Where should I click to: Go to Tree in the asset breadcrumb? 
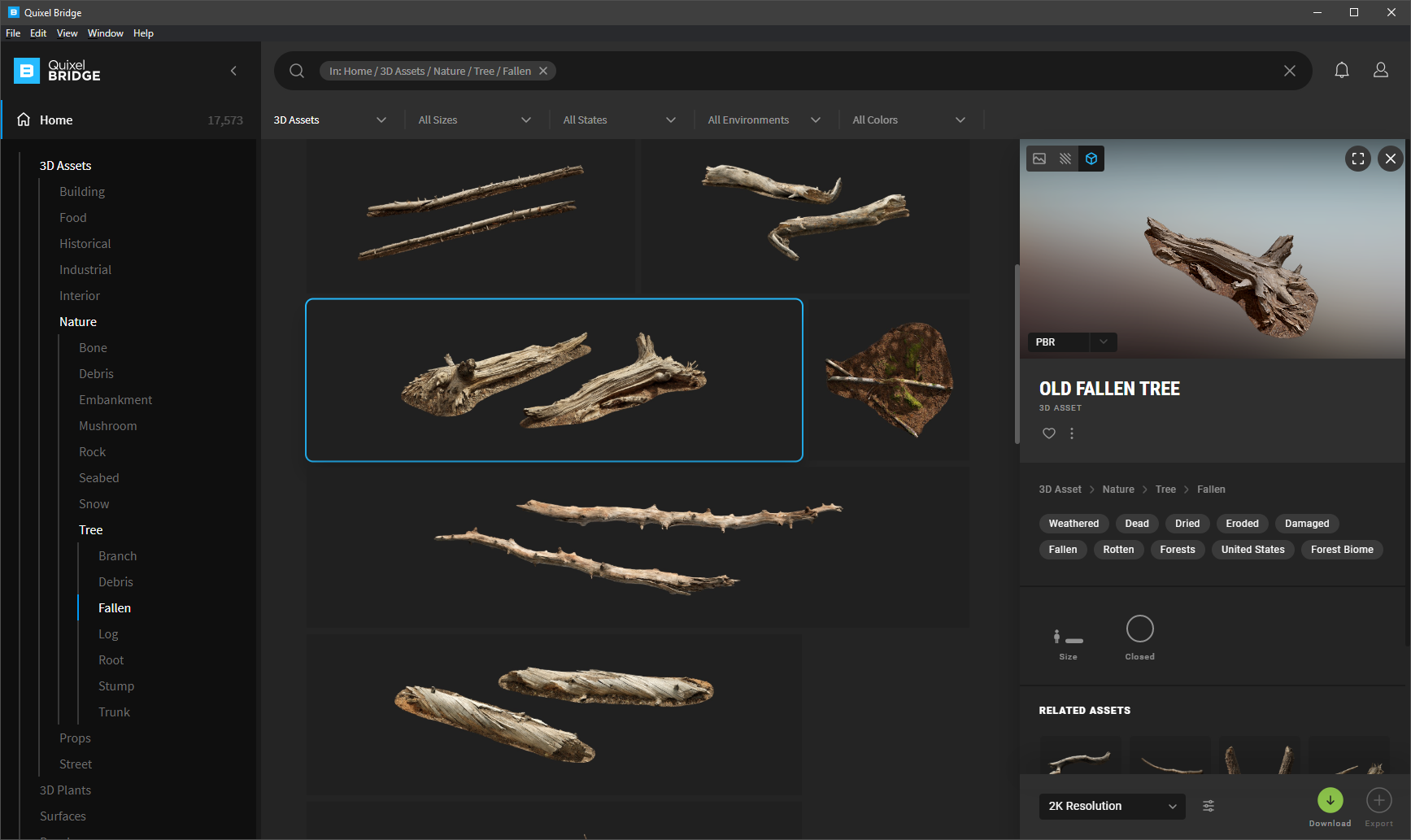point(1165,490)
